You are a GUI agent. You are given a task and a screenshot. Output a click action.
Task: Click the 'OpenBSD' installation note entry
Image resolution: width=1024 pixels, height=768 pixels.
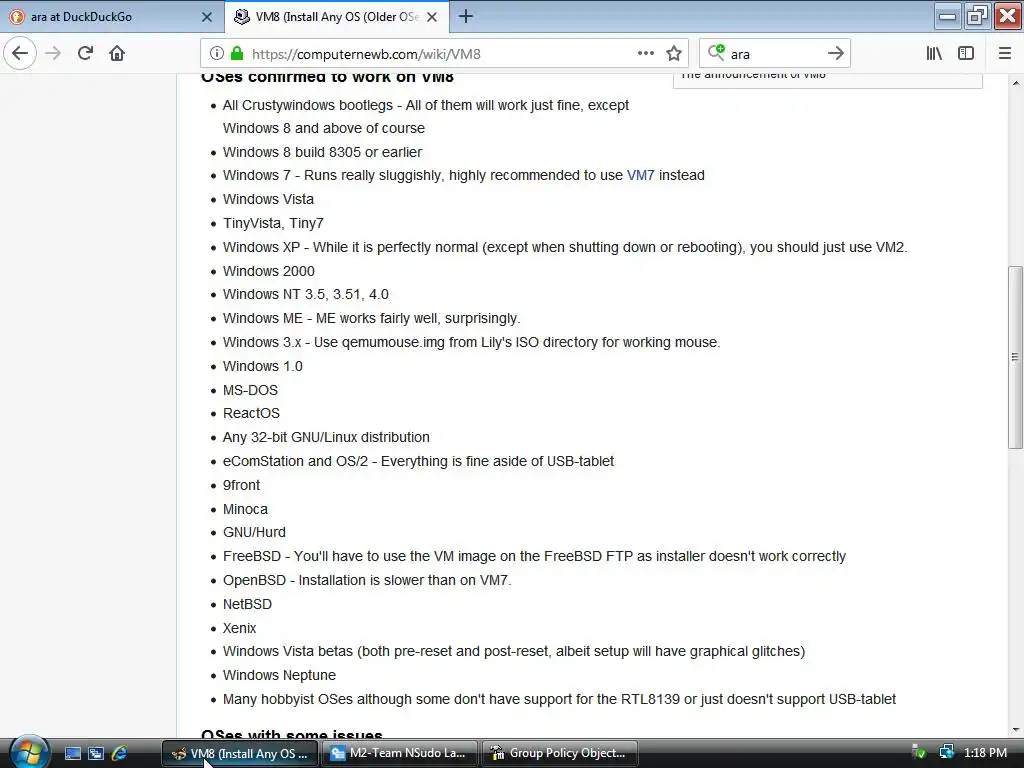(367, 581)
